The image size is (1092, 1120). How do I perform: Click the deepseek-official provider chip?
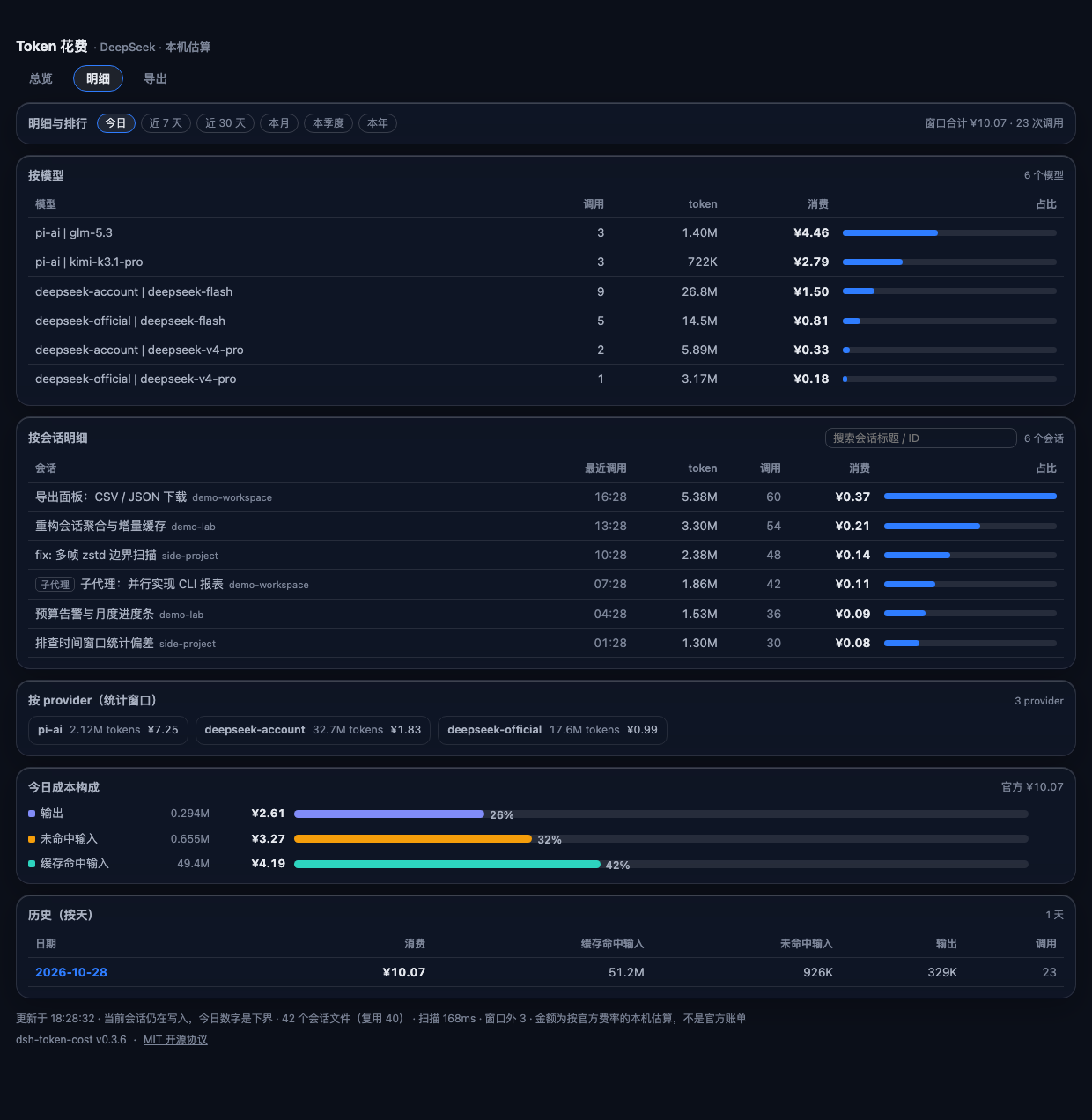coord(552,730)
